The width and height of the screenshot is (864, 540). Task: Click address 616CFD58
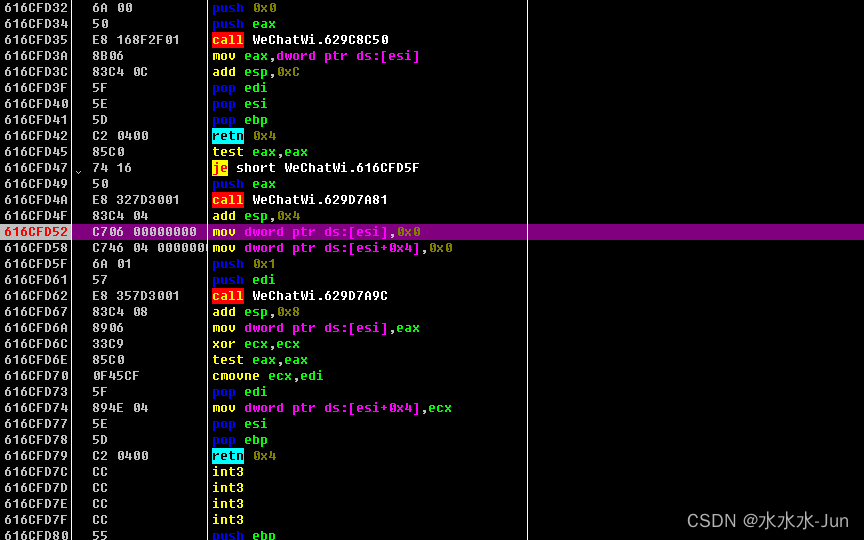tap(36, 247)
